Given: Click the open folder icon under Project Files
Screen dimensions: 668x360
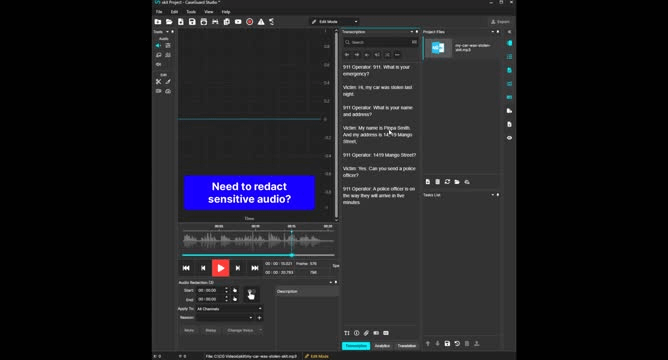Looking at the screenshot, I should point(457,182).
